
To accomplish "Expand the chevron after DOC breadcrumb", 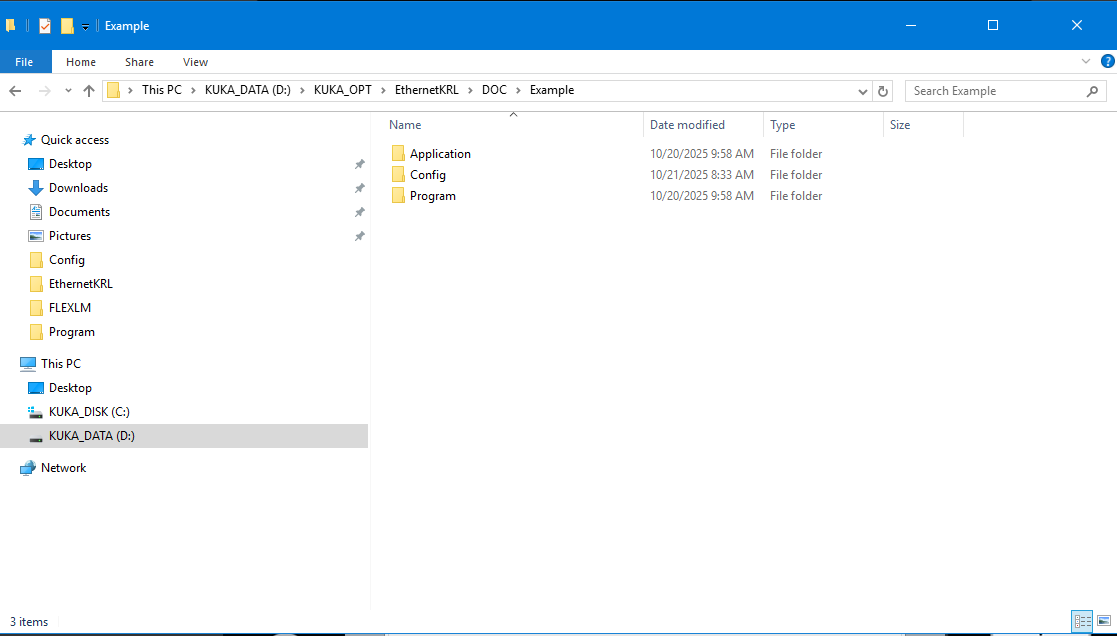I will (x=518, y=90).
